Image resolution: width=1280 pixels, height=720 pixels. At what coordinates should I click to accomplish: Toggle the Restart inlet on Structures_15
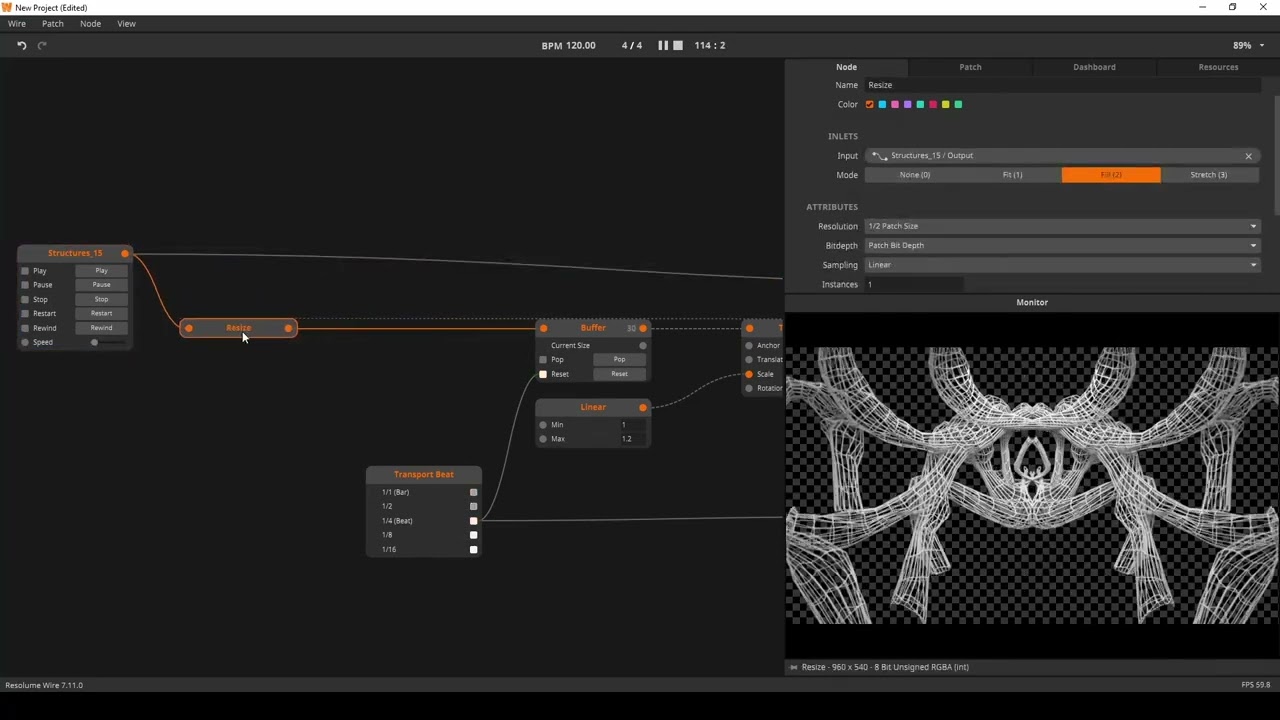pyautogui.click(x=25, y=314)
